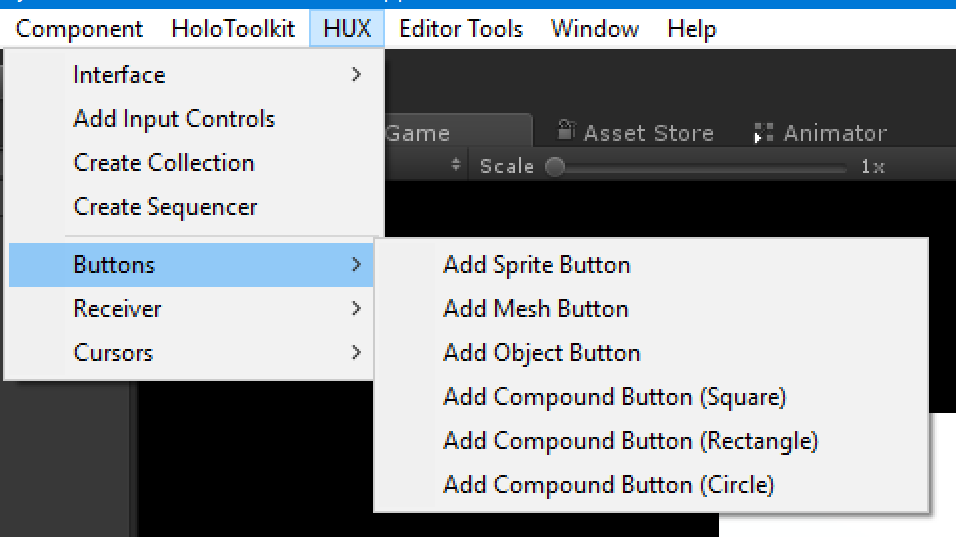Expand the Receiver submenu arrow

pyautogui.click(x=357, y=308)
